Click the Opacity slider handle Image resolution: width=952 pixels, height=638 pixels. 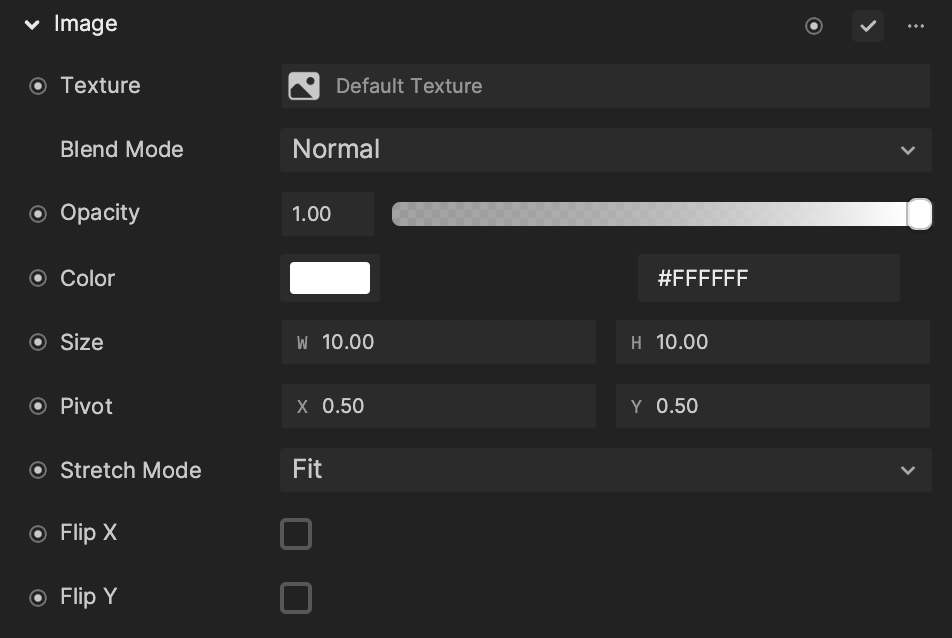point(919,214)
